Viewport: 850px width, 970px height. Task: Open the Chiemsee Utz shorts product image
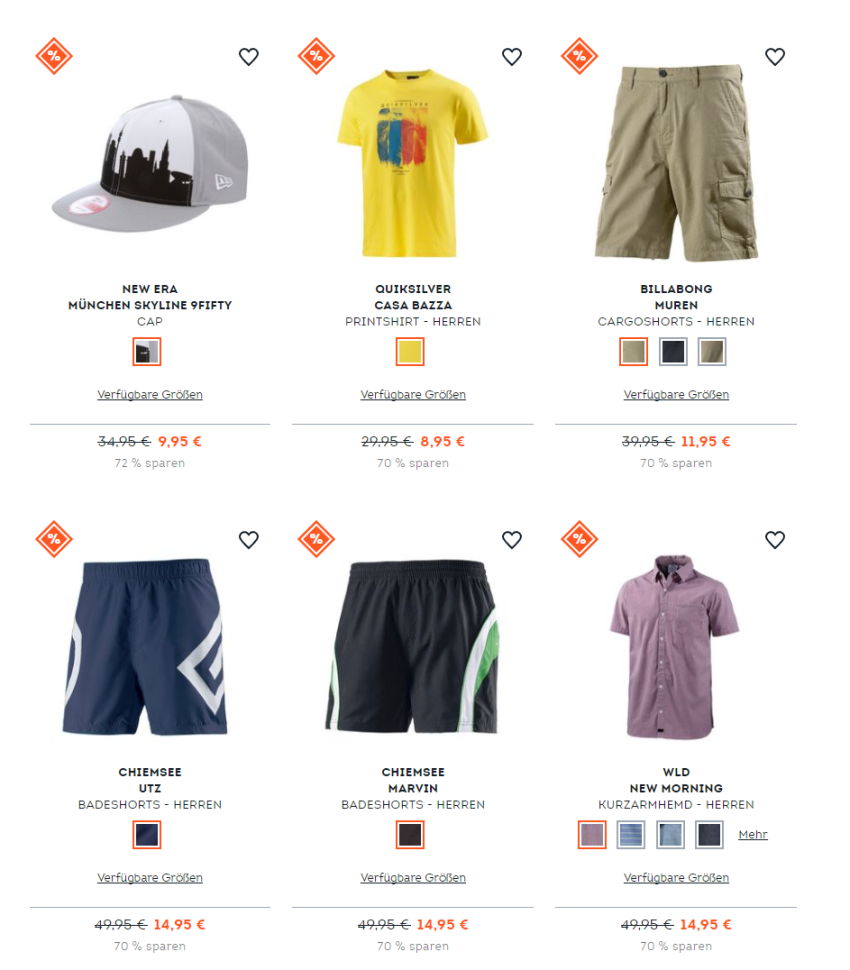(x=146, y=646)
